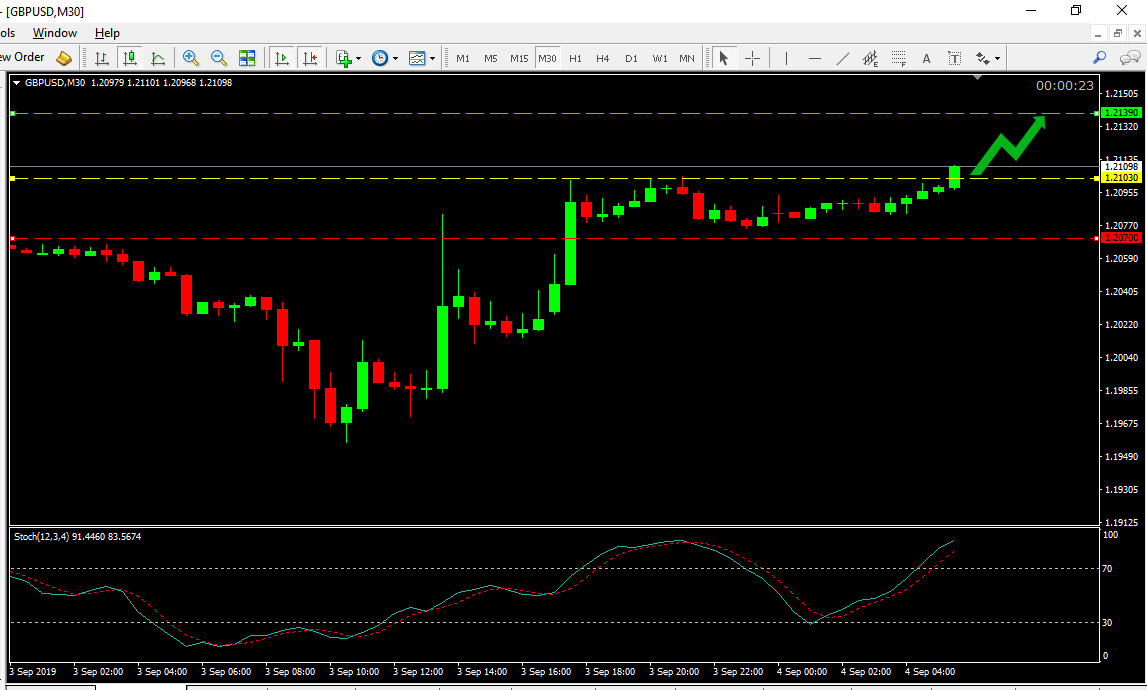Click the white 1.21098 current price label
1147x690 pixels.
pos(1121,167)
